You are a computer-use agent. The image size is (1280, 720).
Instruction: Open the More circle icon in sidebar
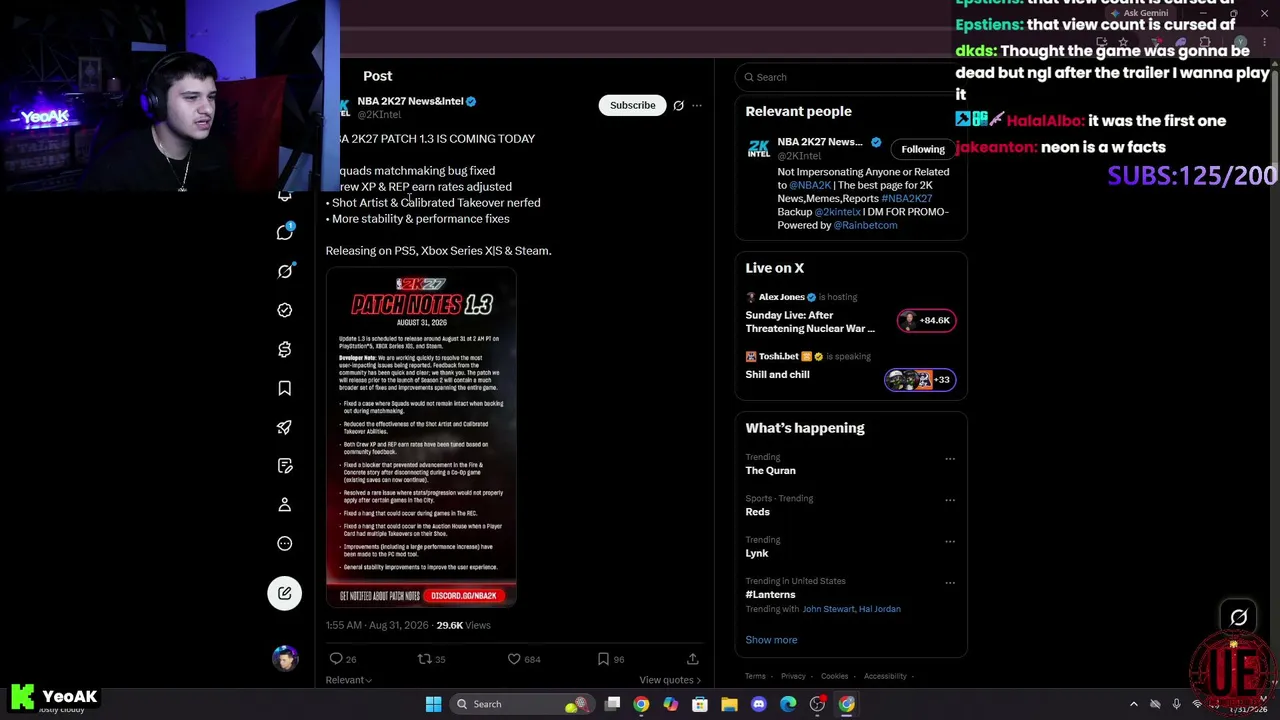click(x=285, y=544)
